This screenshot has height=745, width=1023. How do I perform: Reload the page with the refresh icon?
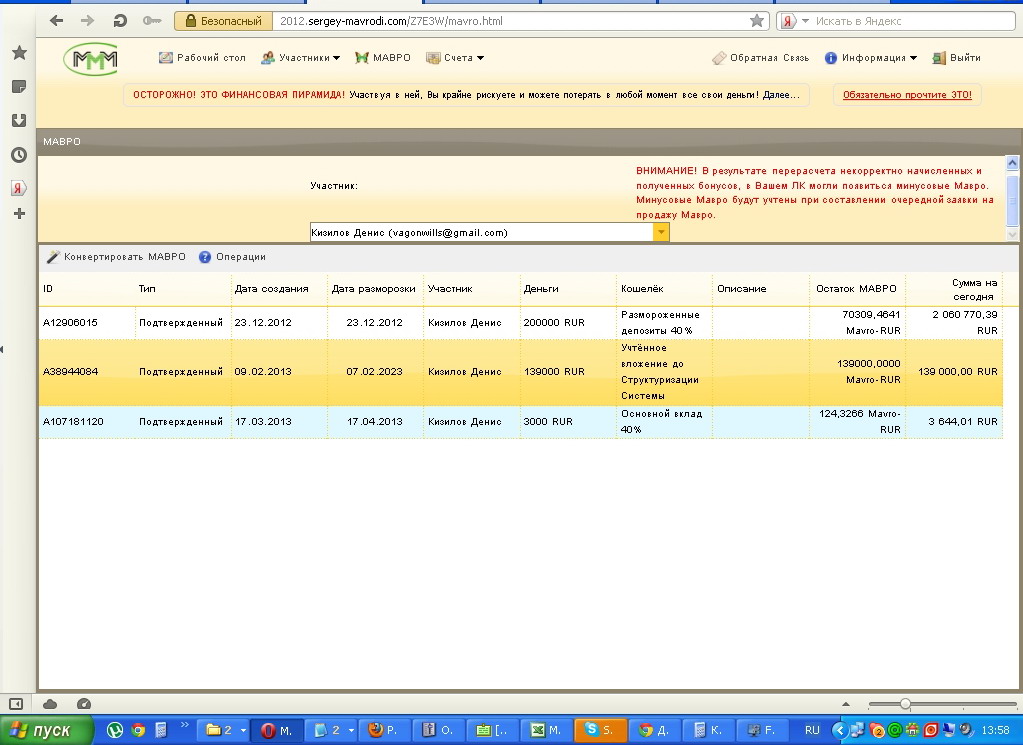click(x=120, y=21)
